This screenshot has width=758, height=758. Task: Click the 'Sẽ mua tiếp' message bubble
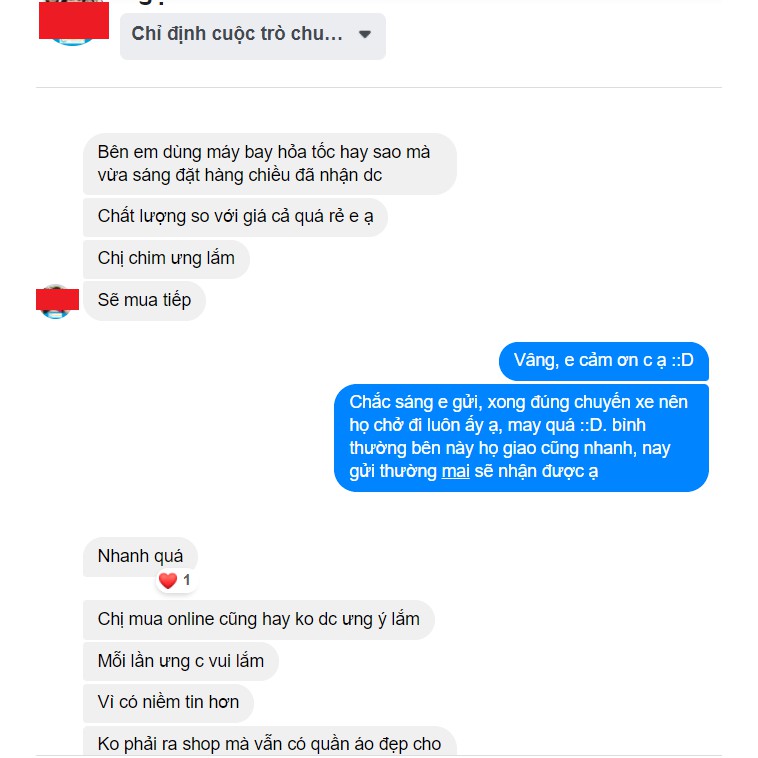click(144, 301)
